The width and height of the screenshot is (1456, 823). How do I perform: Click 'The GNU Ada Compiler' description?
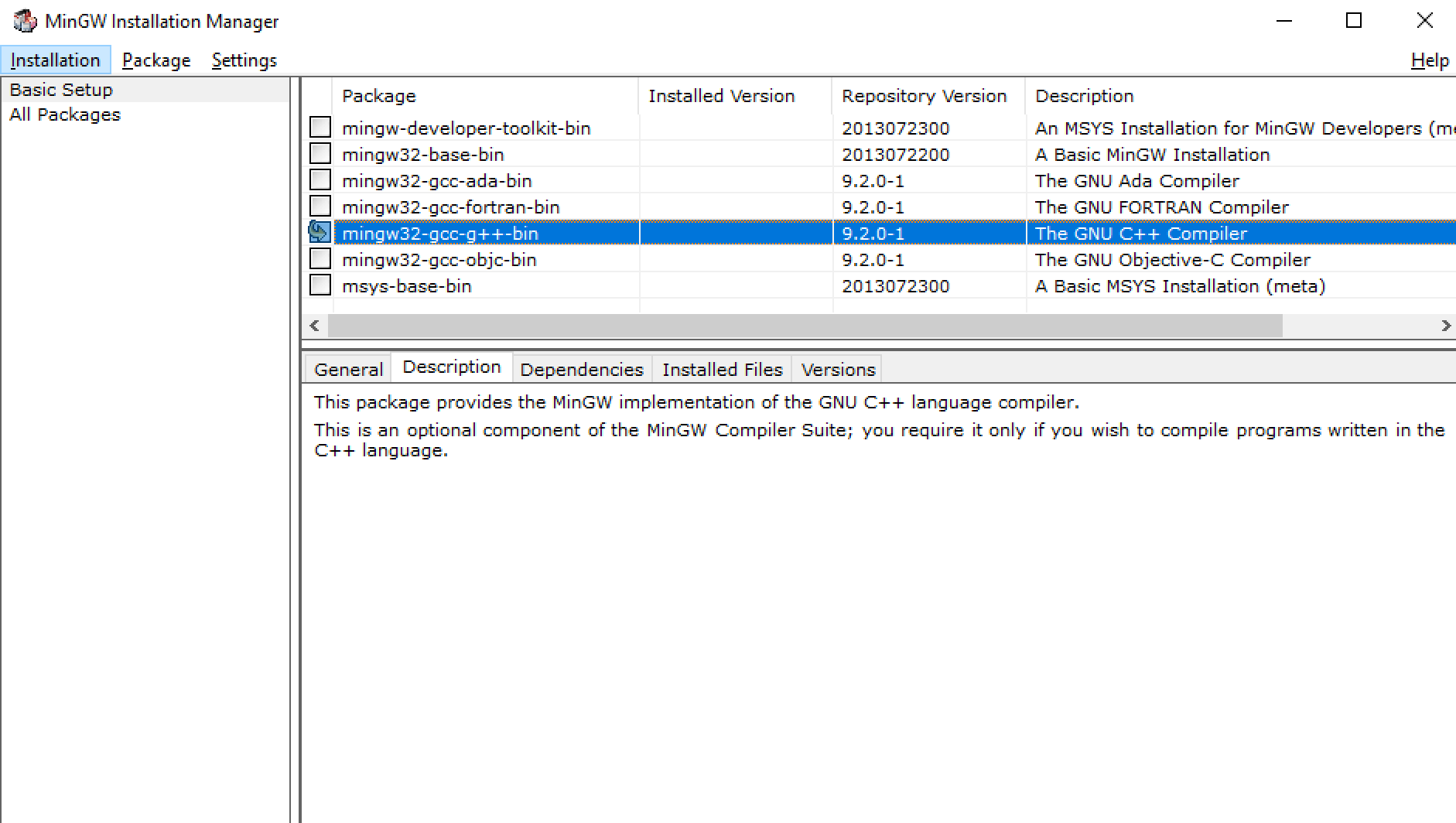tap(1137, 181)
